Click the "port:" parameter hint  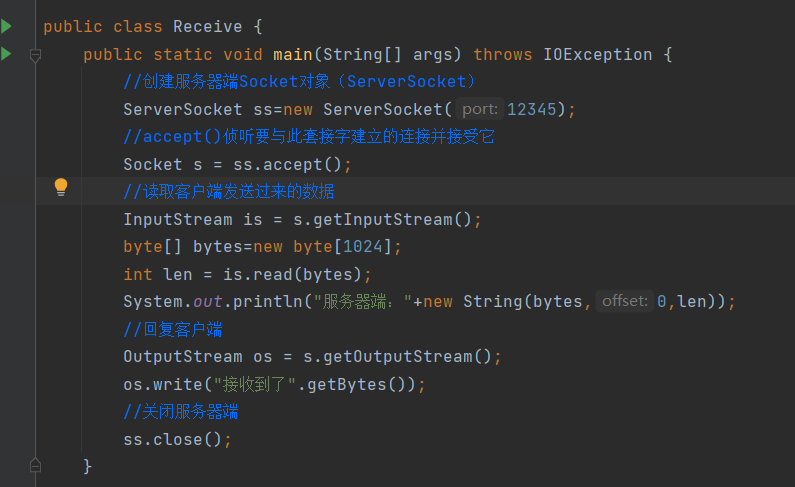(x=481, y=109)
